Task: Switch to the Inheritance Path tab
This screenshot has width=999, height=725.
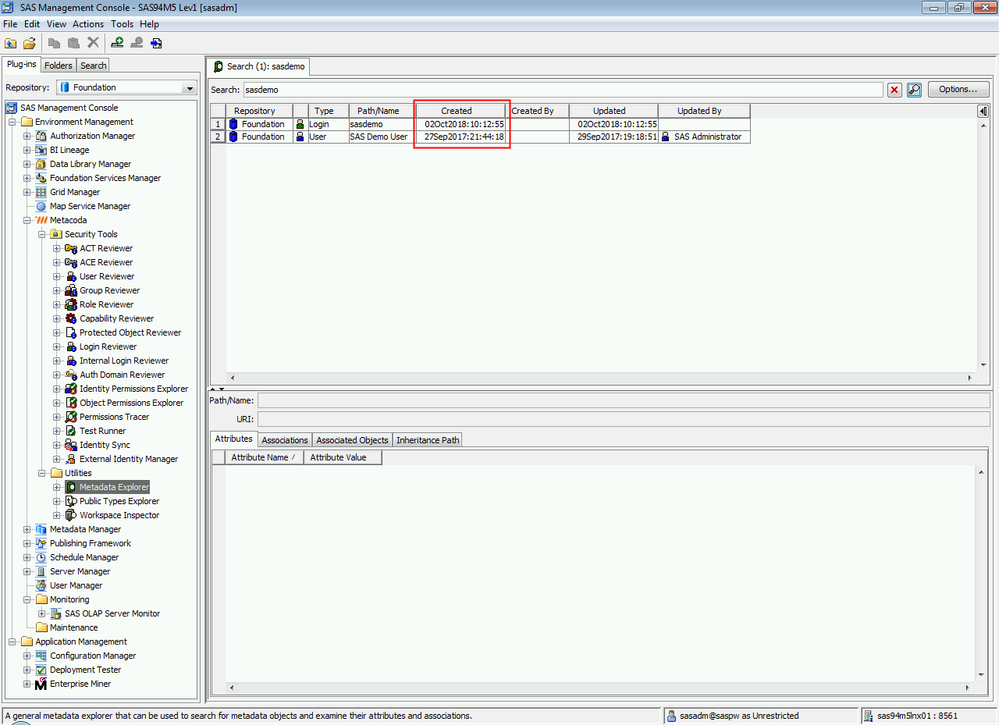Action: [428, 440]
